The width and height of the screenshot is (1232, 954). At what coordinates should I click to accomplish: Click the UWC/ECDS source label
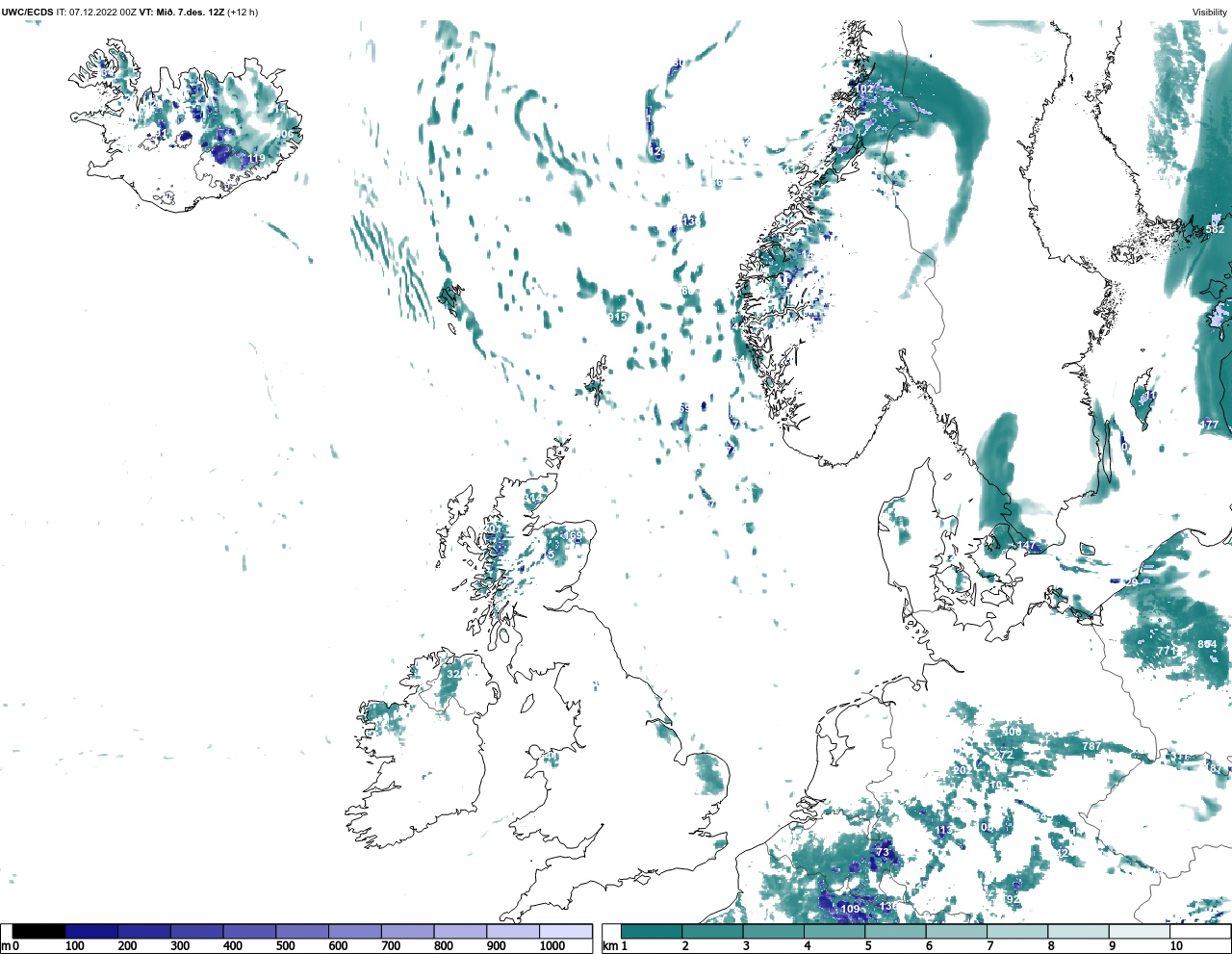(x=27, y=12)
